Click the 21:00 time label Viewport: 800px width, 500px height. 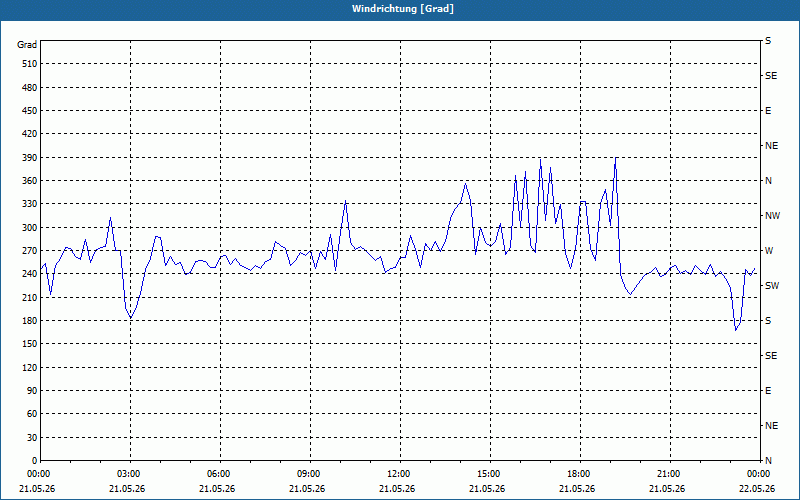pos(669,473)
